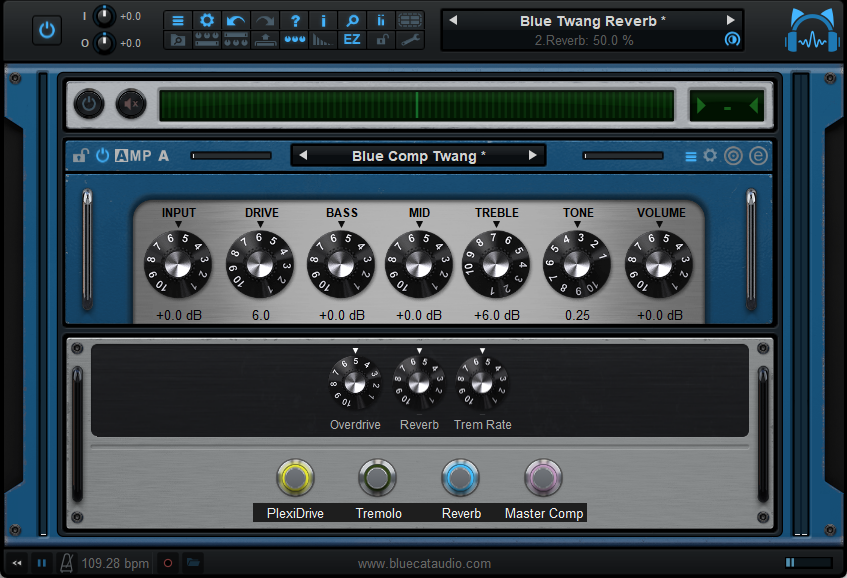The height and width of the screenshot is (578, 847).
Task: Toggle the Reverb footswitch
Action: [x=460, y=478]
